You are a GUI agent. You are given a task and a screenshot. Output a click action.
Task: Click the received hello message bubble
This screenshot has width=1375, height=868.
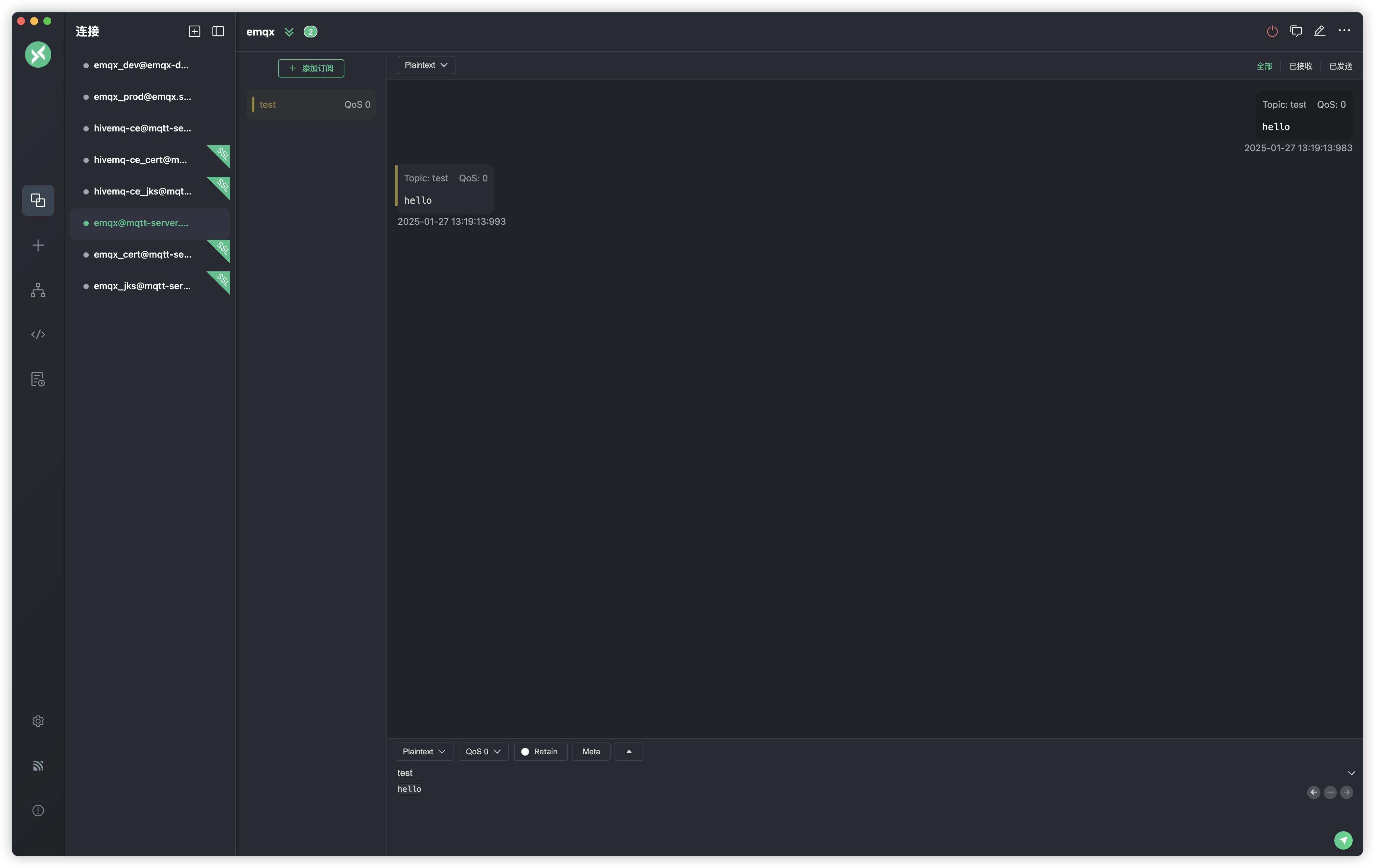pos(445,189)
